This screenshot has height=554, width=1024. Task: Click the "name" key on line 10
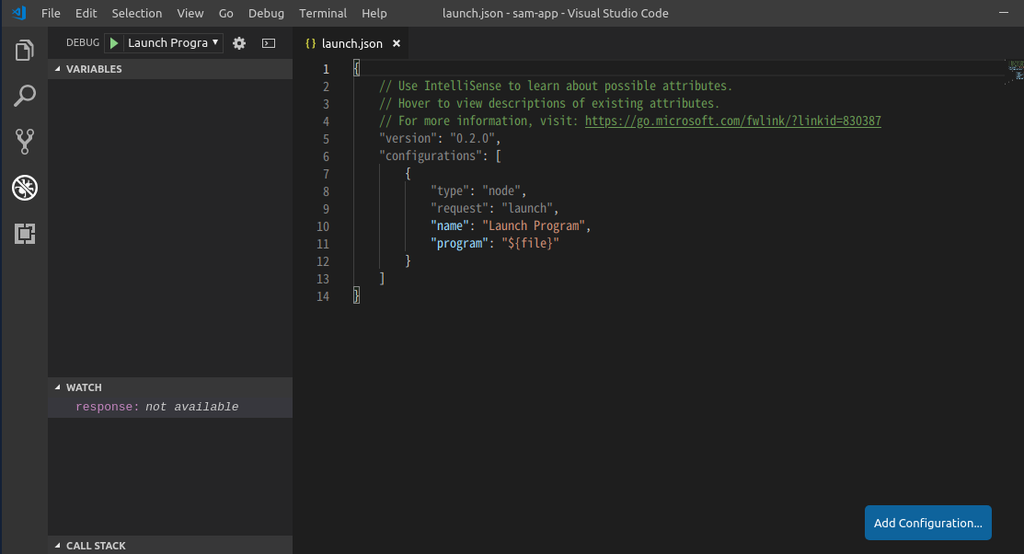point(449,226)
